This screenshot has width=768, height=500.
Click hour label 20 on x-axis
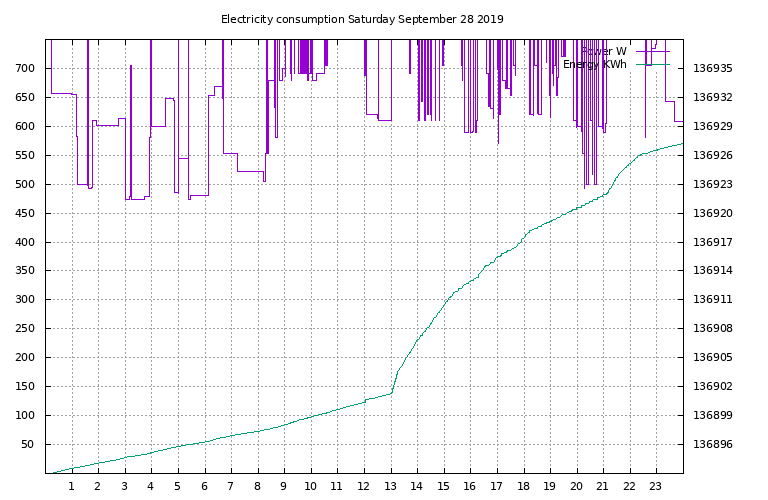click(x=576, y=486)
